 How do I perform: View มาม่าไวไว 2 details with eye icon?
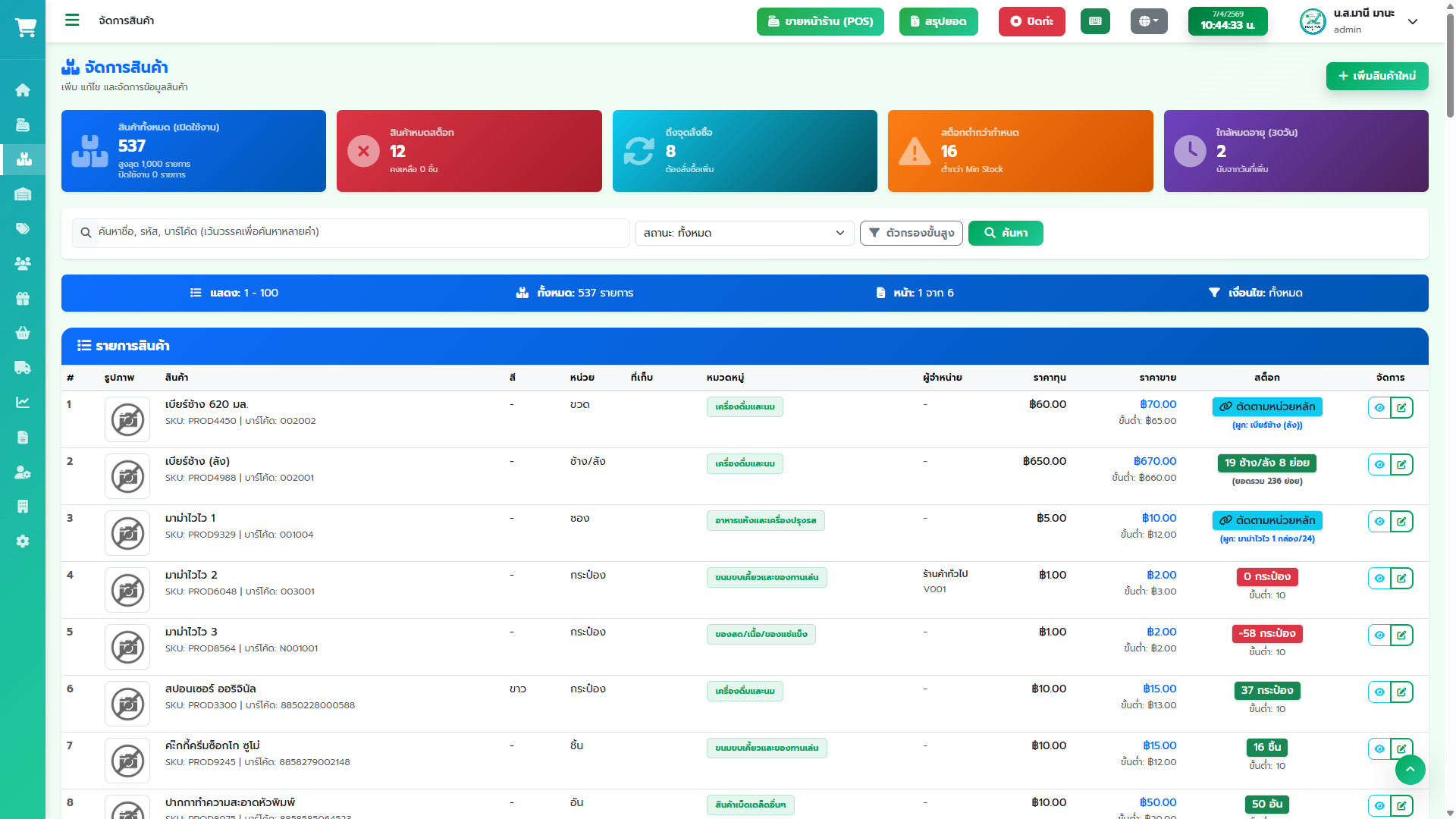click(x=1379, y=579)
